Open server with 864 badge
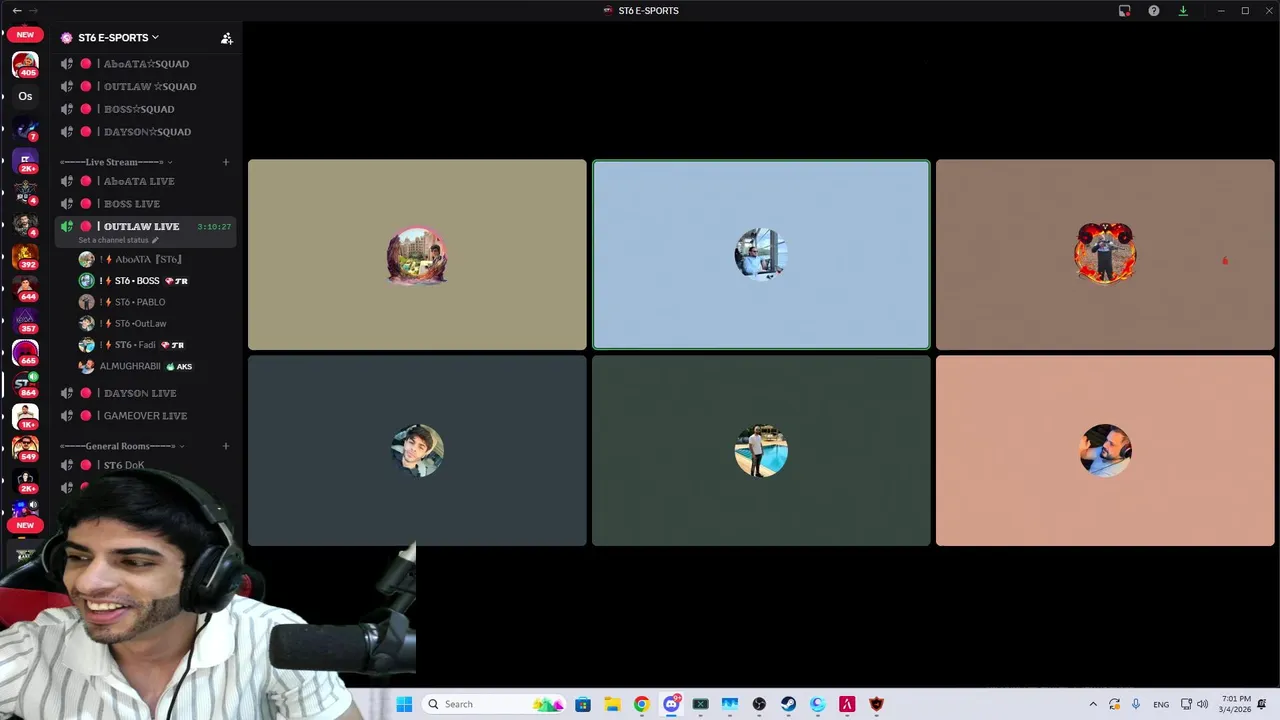This screenshot has width=1280, height=720. click(25, 385)
